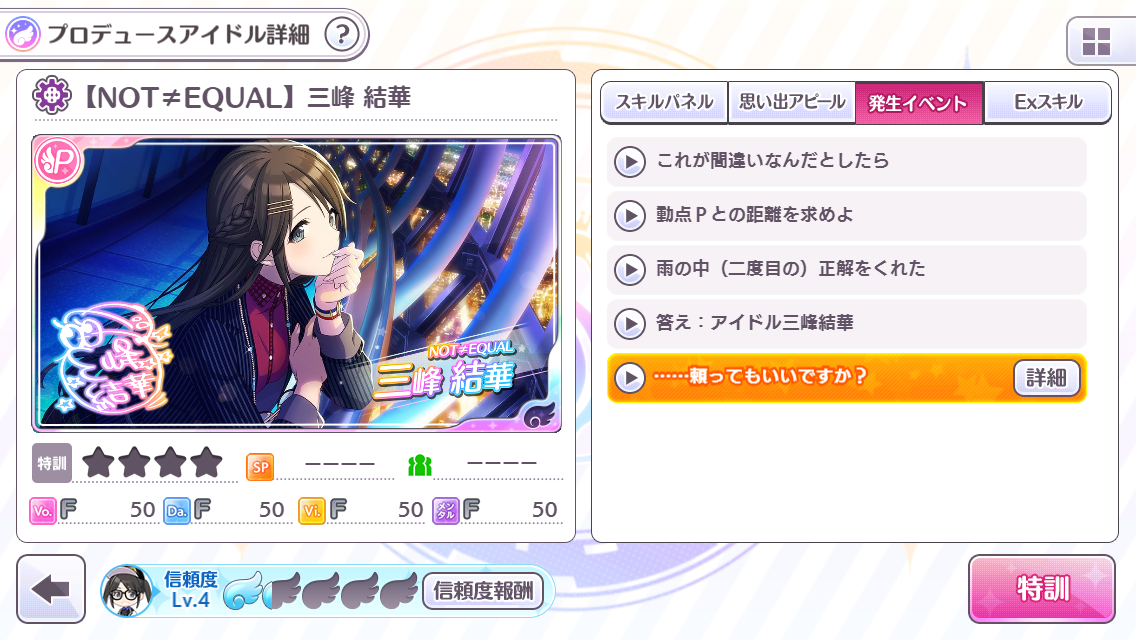
Task: Play the event 動点Pとの距離を求めよ
Action: point(630,216)
